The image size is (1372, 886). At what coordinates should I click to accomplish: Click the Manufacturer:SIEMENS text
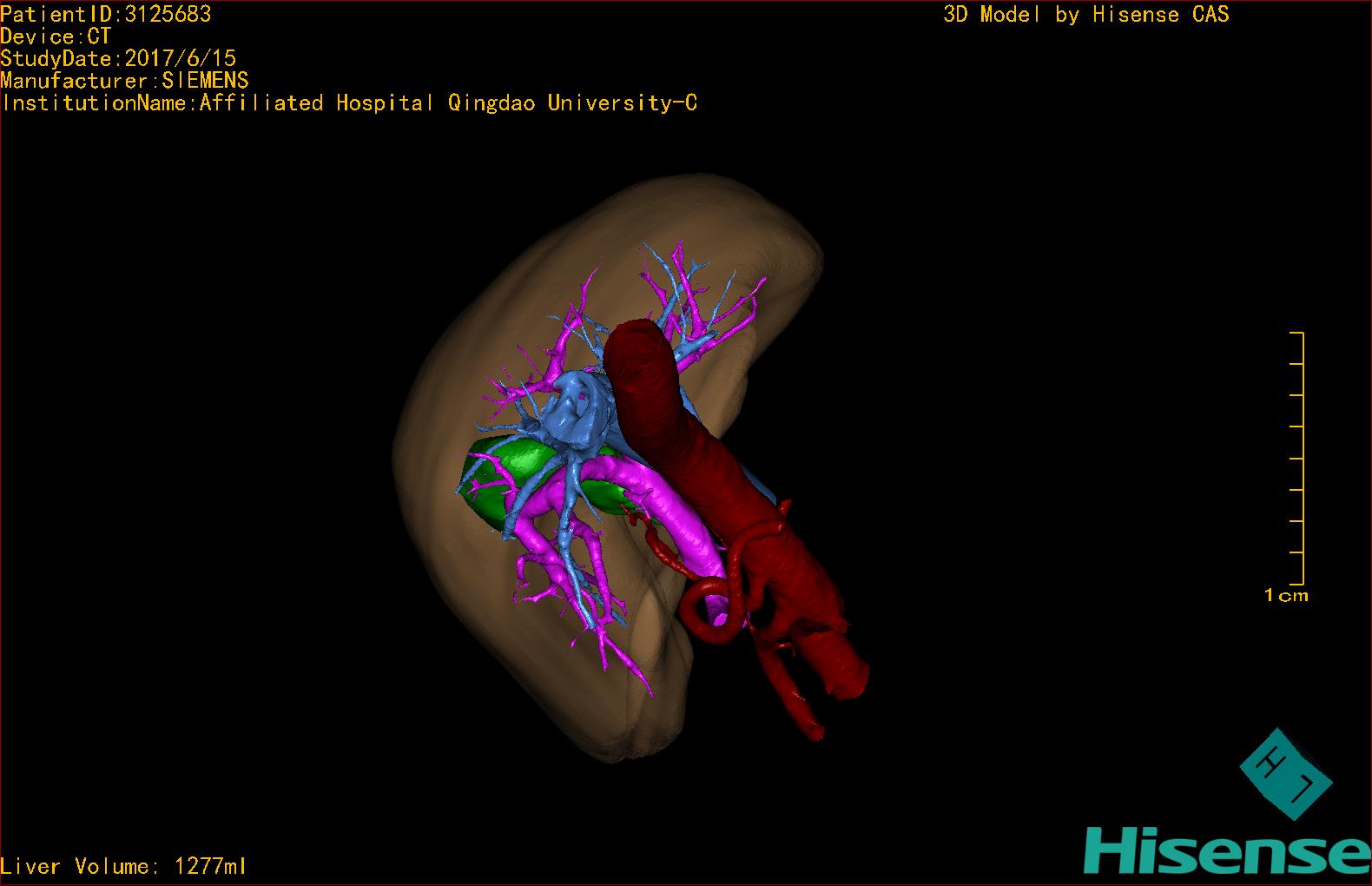coord(124,81)
